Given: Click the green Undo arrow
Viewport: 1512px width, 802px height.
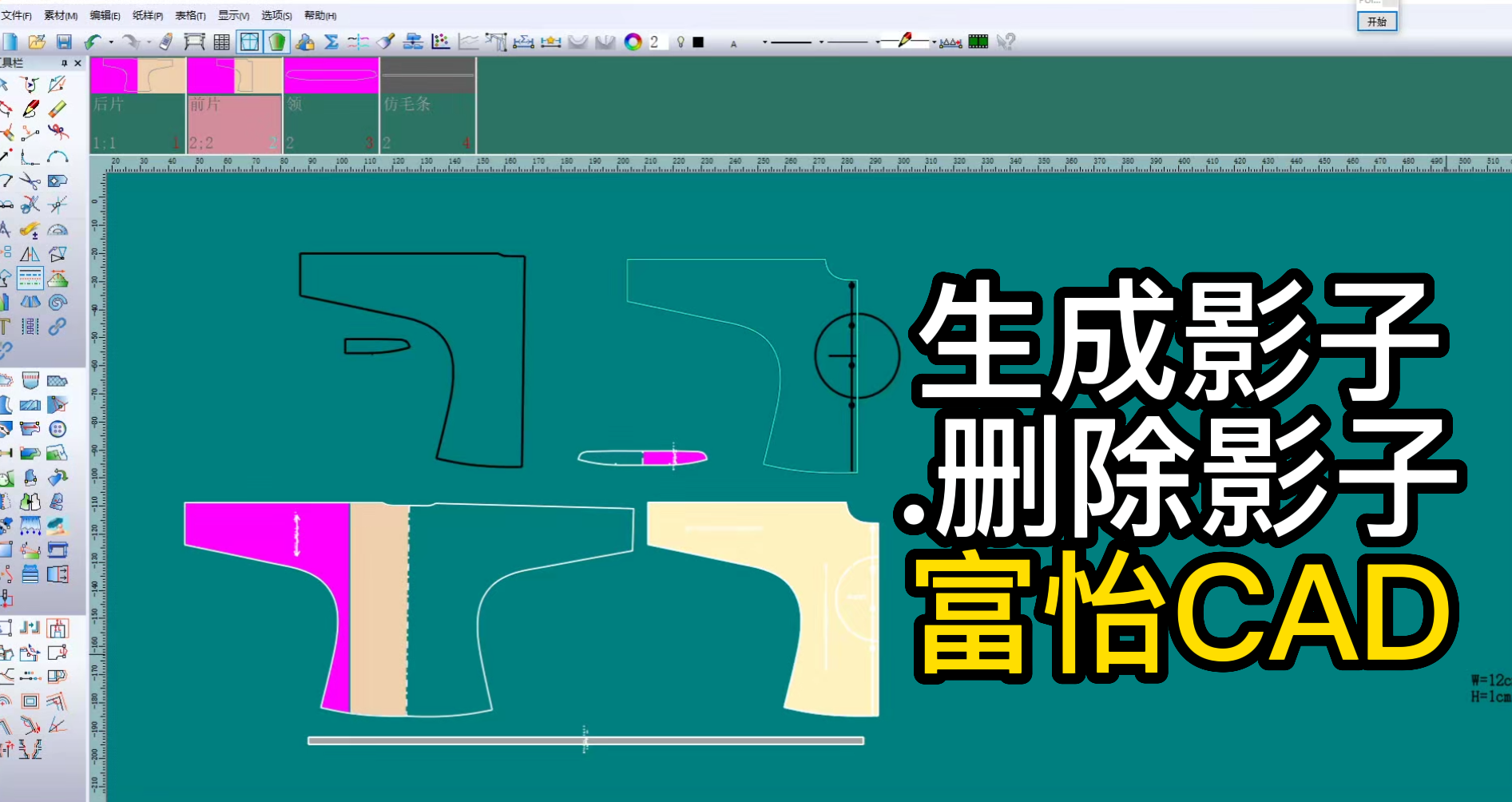Looking at the screenshot, I should point(93,42).
